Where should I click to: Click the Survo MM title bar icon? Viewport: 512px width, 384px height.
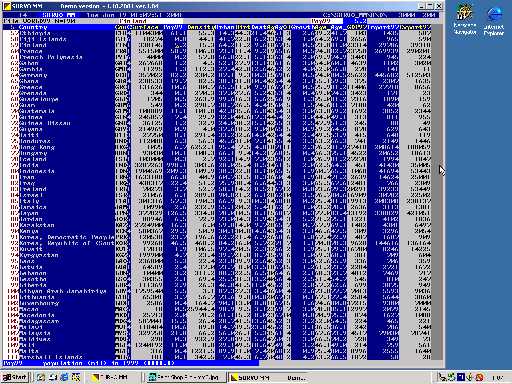click(7, 6)
